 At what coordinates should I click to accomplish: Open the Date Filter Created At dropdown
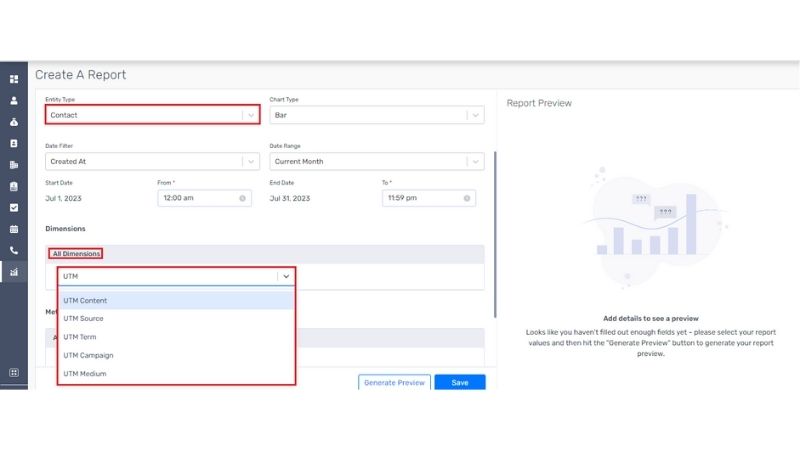[x=153, y=161]
